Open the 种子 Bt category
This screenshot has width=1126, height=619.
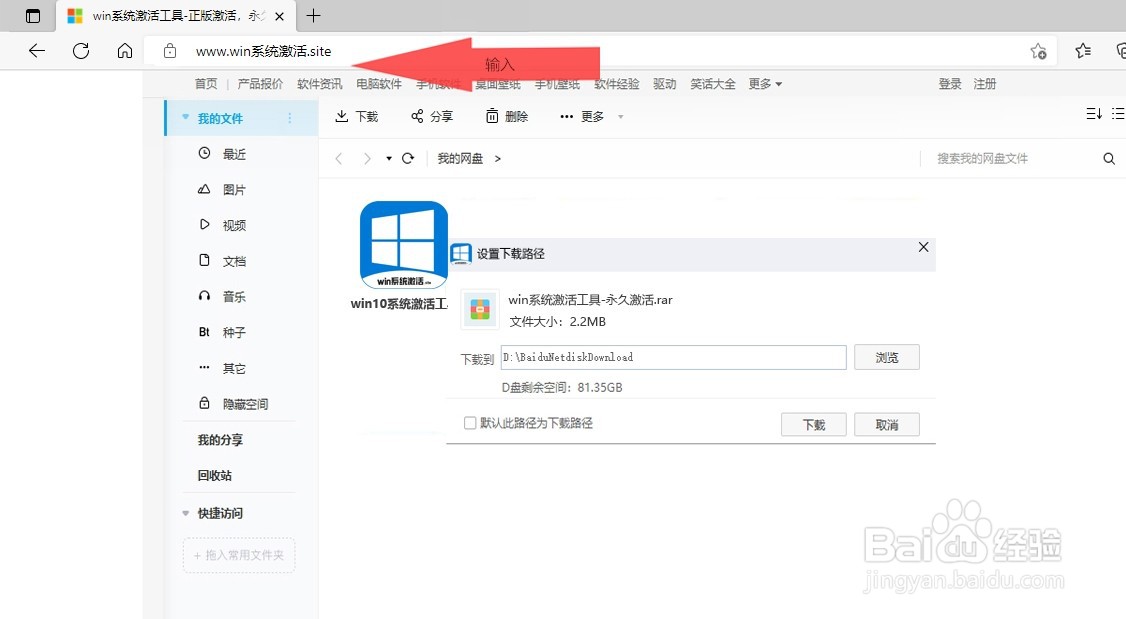click(x=234, y=332)
